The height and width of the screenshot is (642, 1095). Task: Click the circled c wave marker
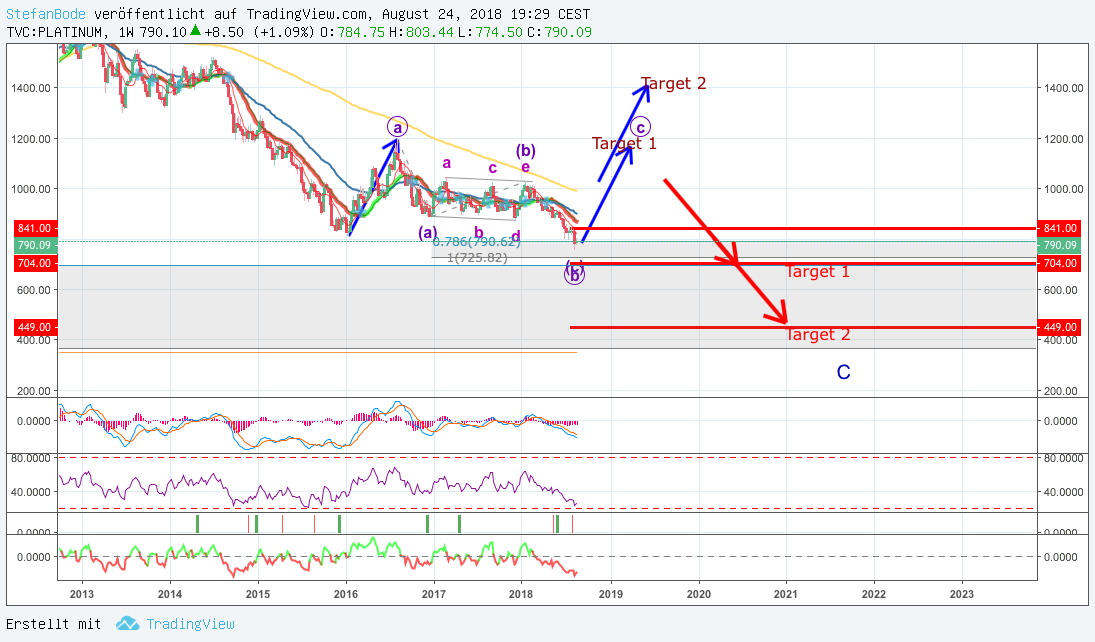point(640,127)
